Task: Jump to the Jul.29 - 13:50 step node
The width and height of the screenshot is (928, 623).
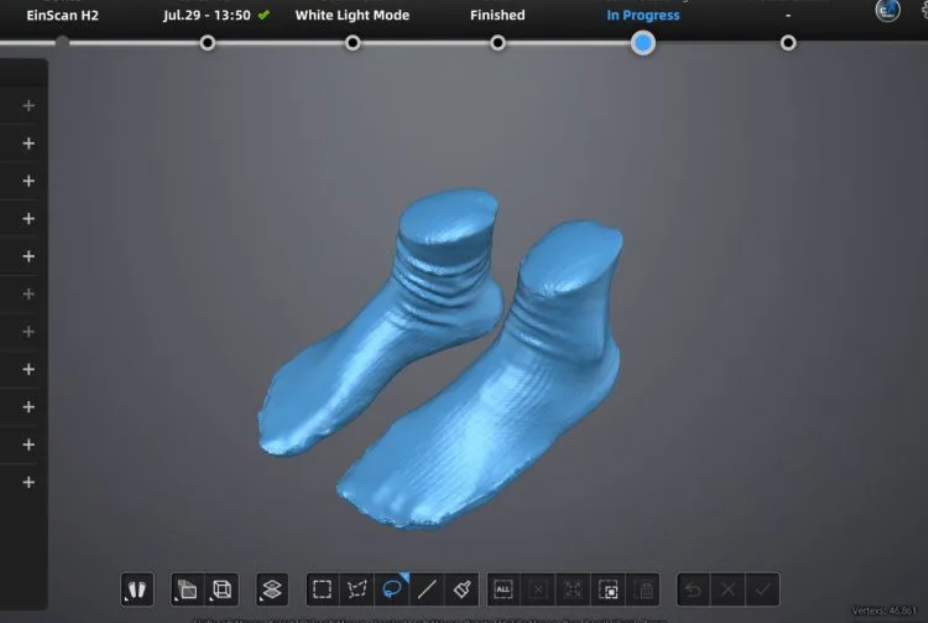Action: tap(207, 43)
